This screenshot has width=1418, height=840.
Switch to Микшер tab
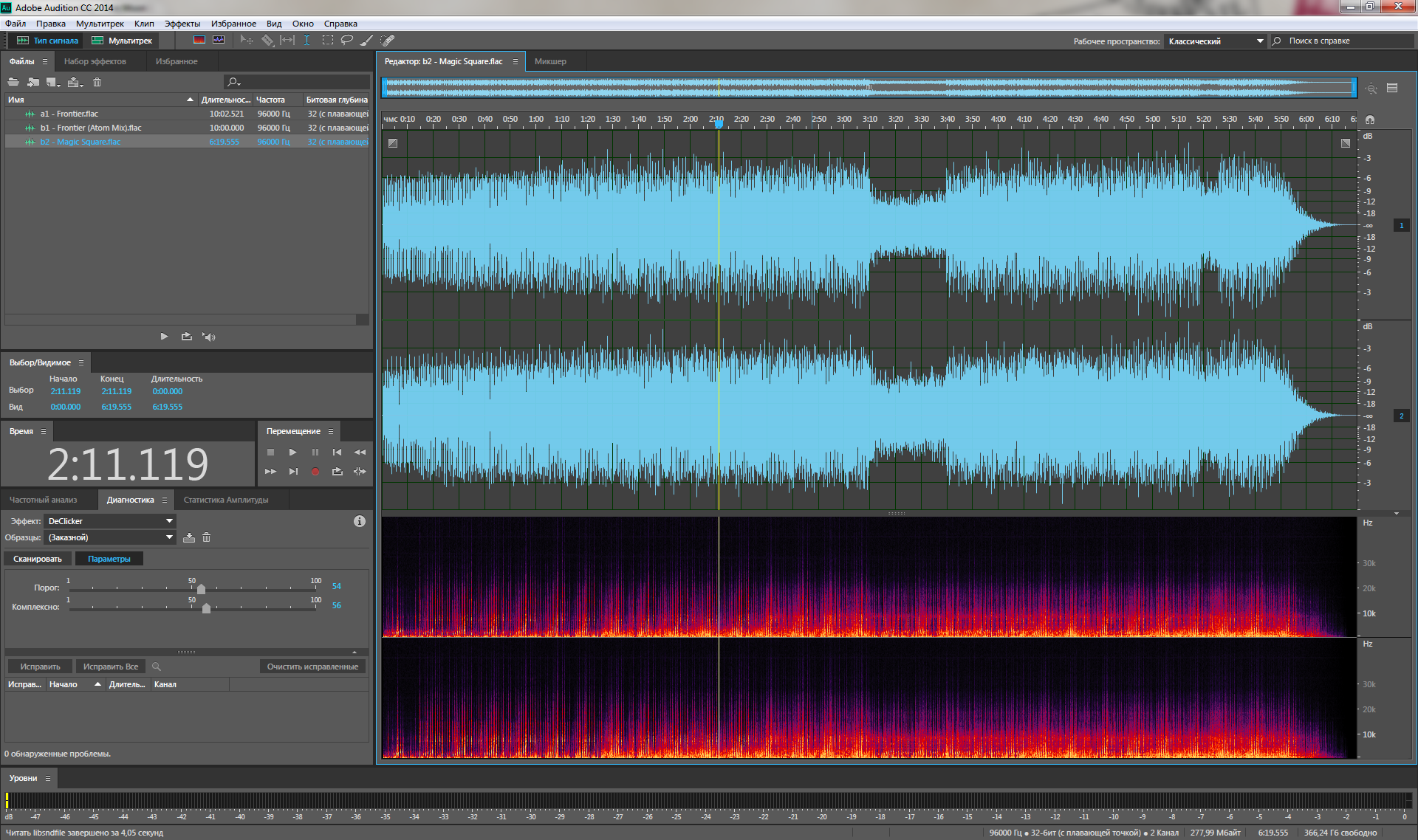click(x=550, y=61)
